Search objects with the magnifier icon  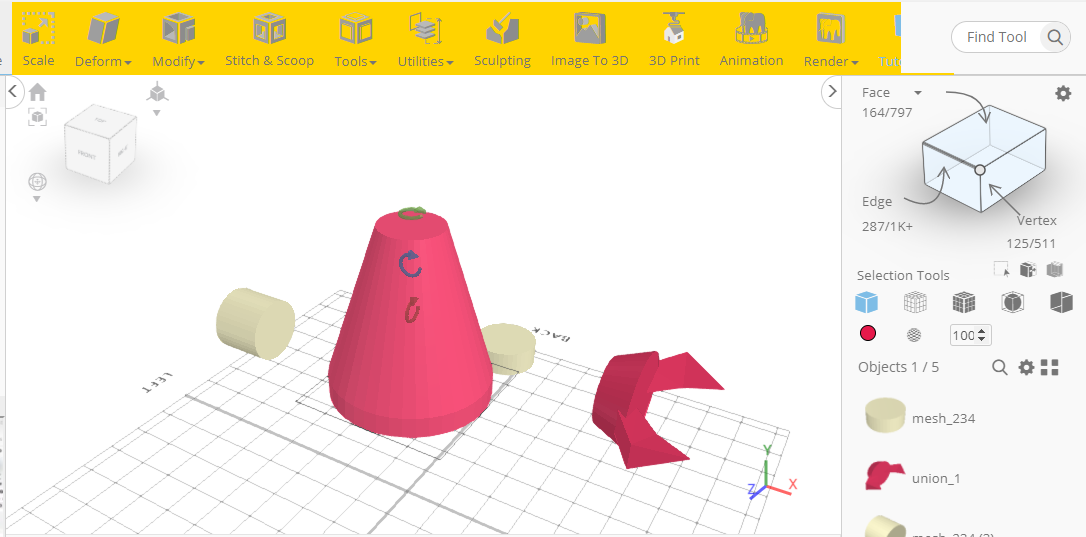coord(999,367)
